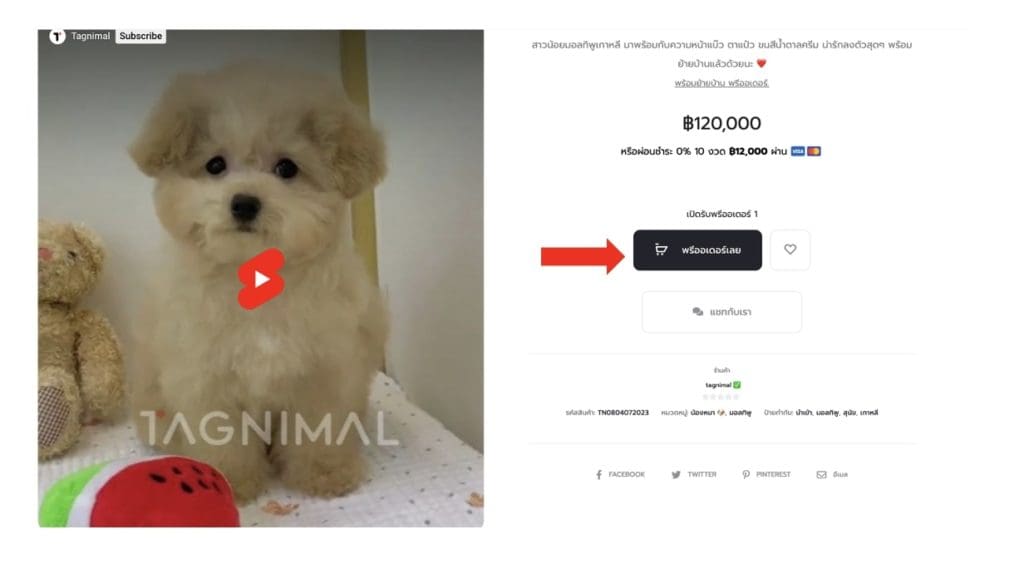Click the Visa card payment icon
1024x569 pixels.
(x=797, y=151)
